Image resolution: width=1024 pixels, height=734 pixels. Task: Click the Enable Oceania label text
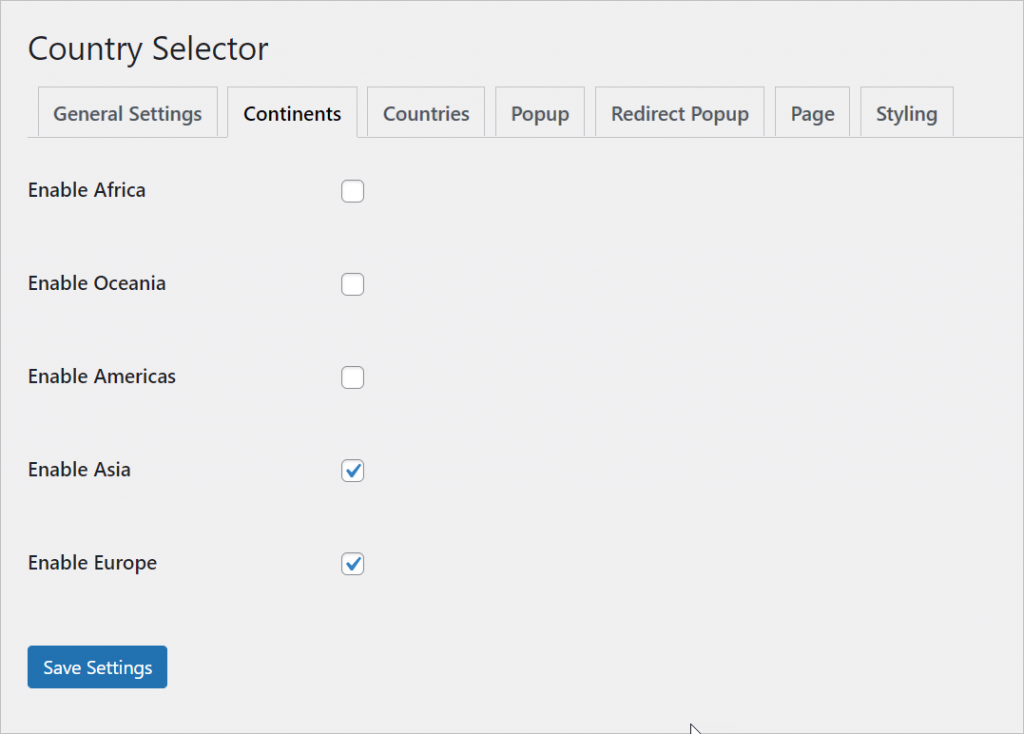(96, 283)
